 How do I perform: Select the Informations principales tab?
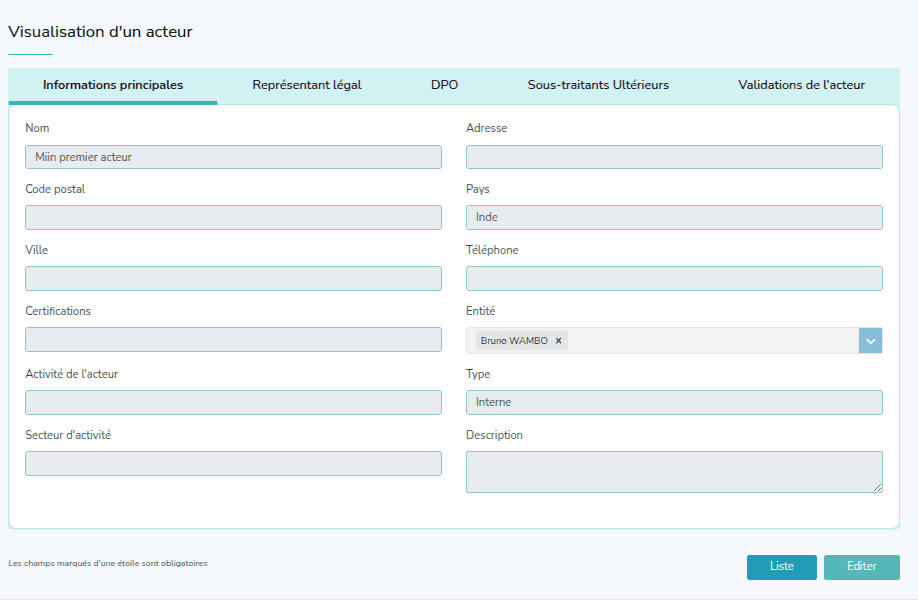pos(113,85)
